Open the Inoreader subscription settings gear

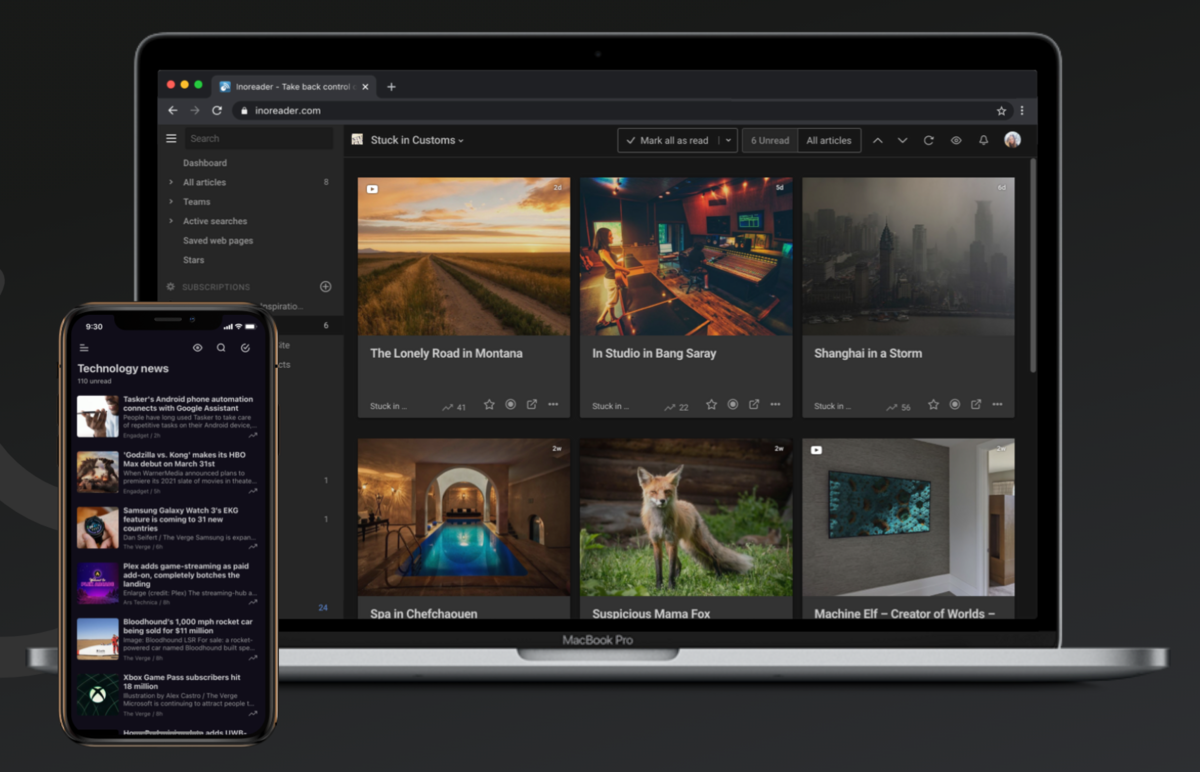click(x=170, y=287)
